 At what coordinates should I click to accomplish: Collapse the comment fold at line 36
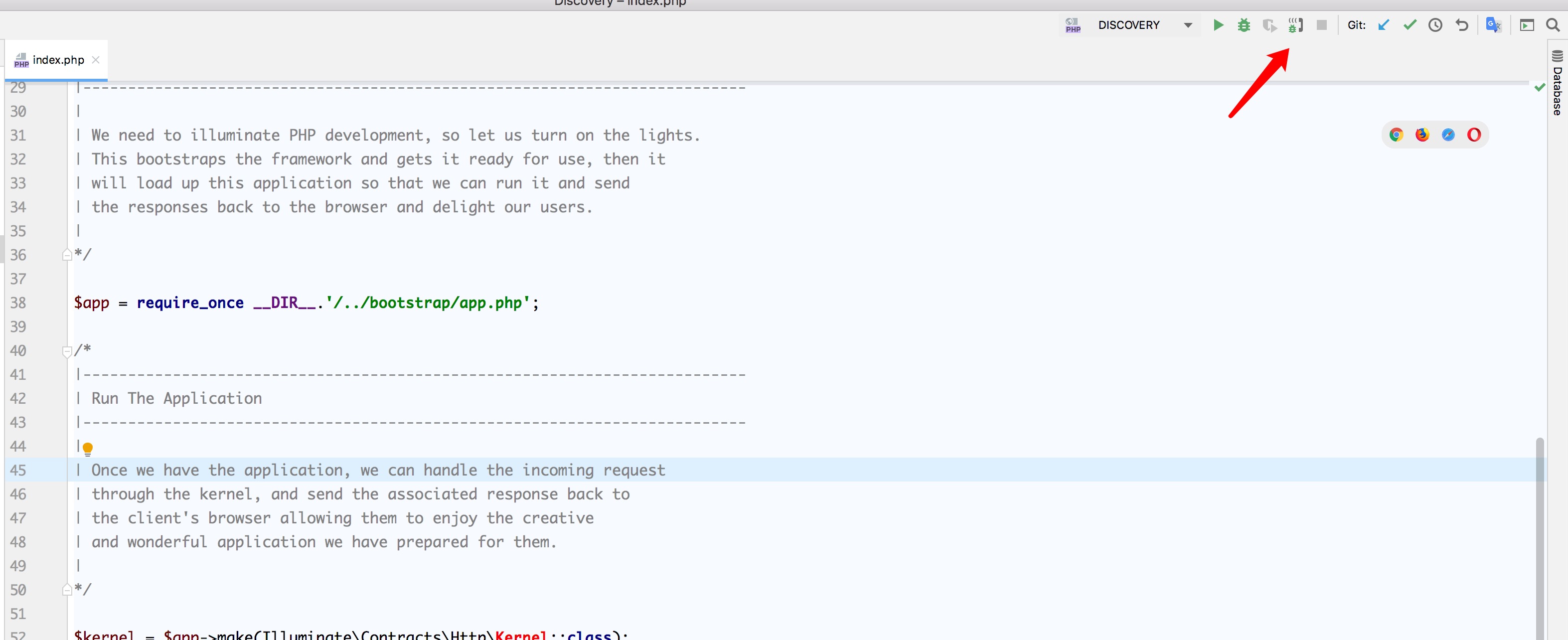point(67,255)
